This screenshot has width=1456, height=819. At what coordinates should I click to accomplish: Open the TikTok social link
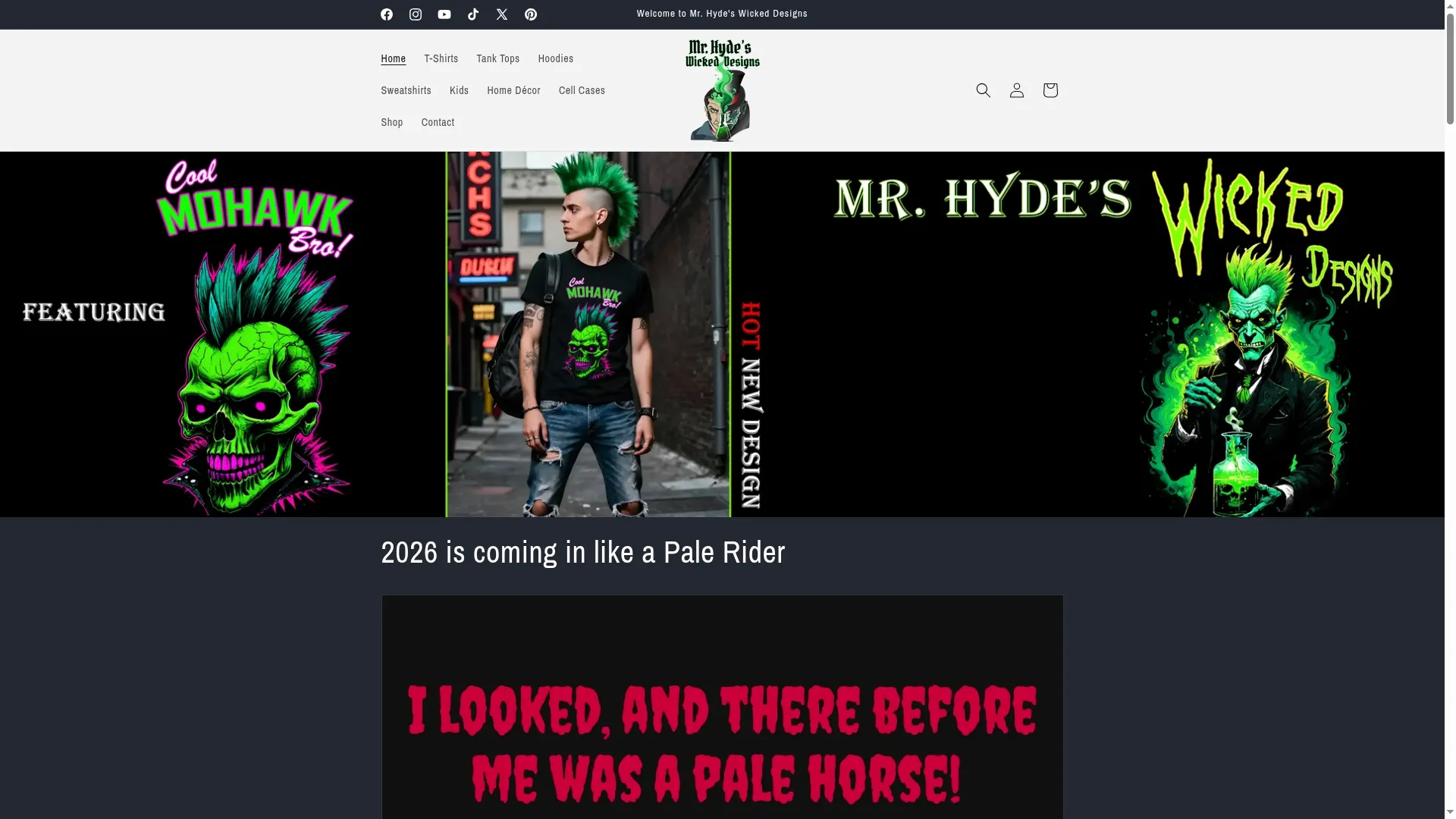coord(473,14)
